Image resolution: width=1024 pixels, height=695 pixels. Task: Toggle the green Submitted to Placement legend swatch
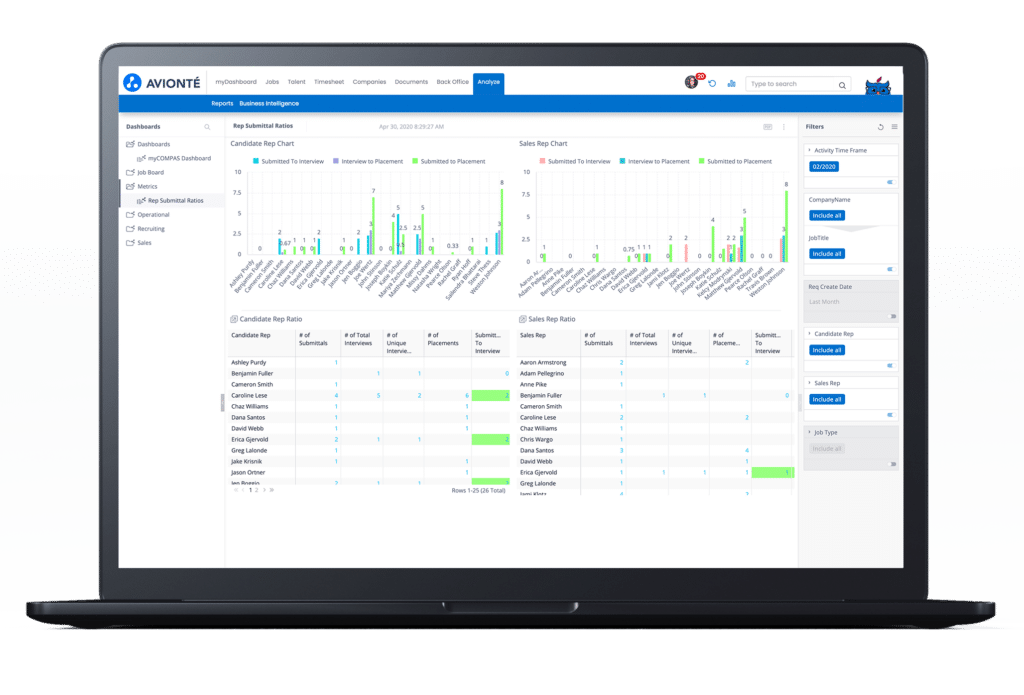(x=415, y=161)
